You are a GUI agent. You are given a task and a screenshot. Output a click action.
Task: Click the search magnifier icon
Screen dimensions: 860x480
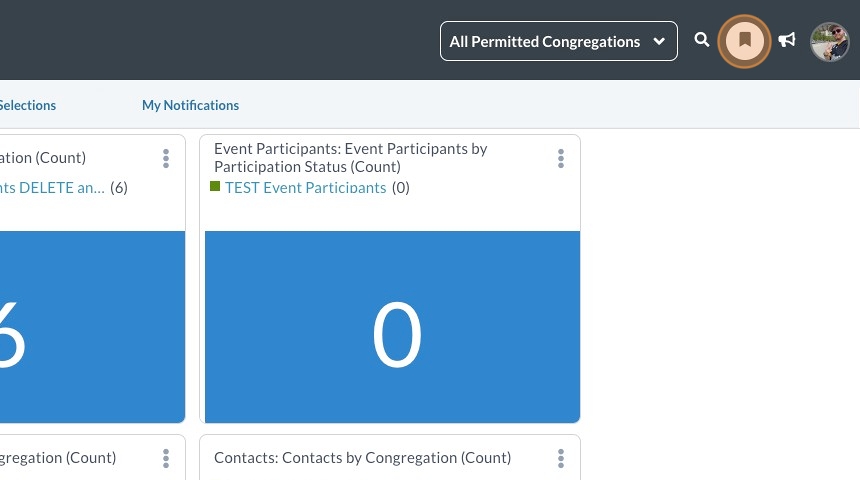tap(702, 40)
